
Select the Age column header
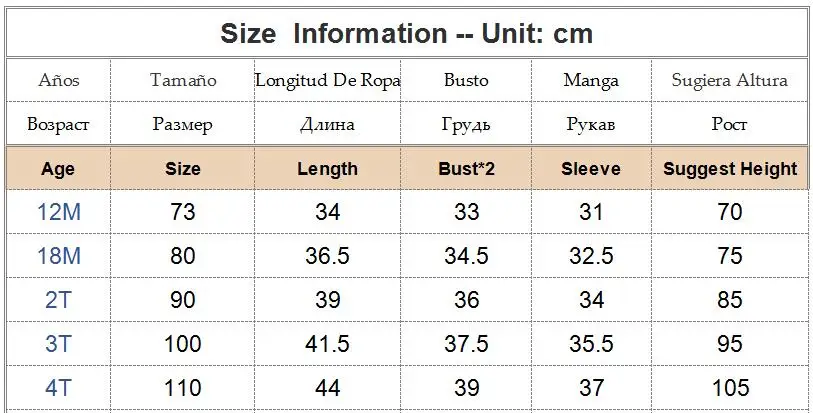pyautogui.click(x=58, y=169)
